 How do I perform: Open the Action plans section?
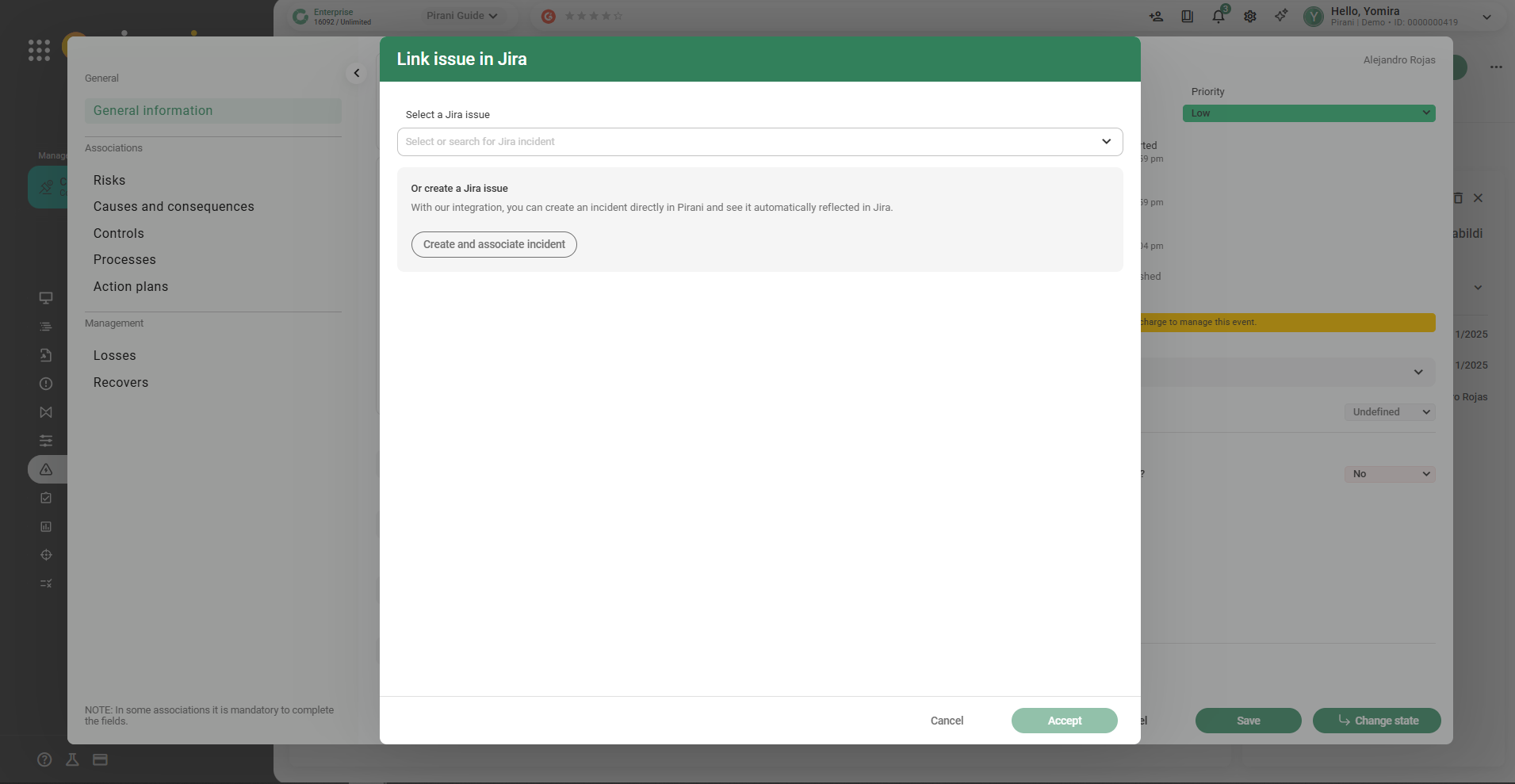click(x=131, y=287)
